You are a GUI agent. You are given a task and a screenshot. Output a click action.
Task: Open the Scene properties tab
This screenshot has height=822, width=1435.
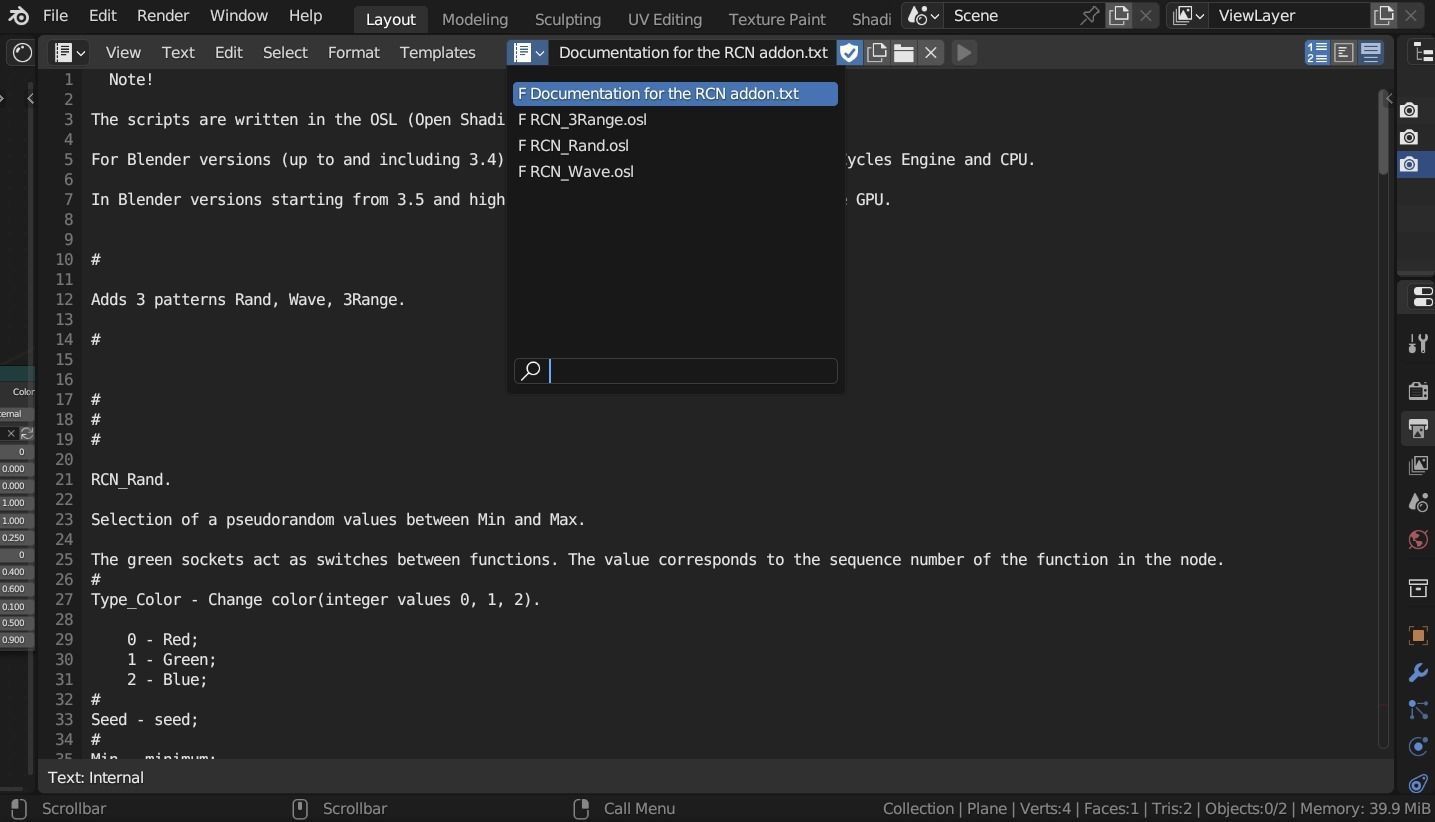click(1418, 502)
